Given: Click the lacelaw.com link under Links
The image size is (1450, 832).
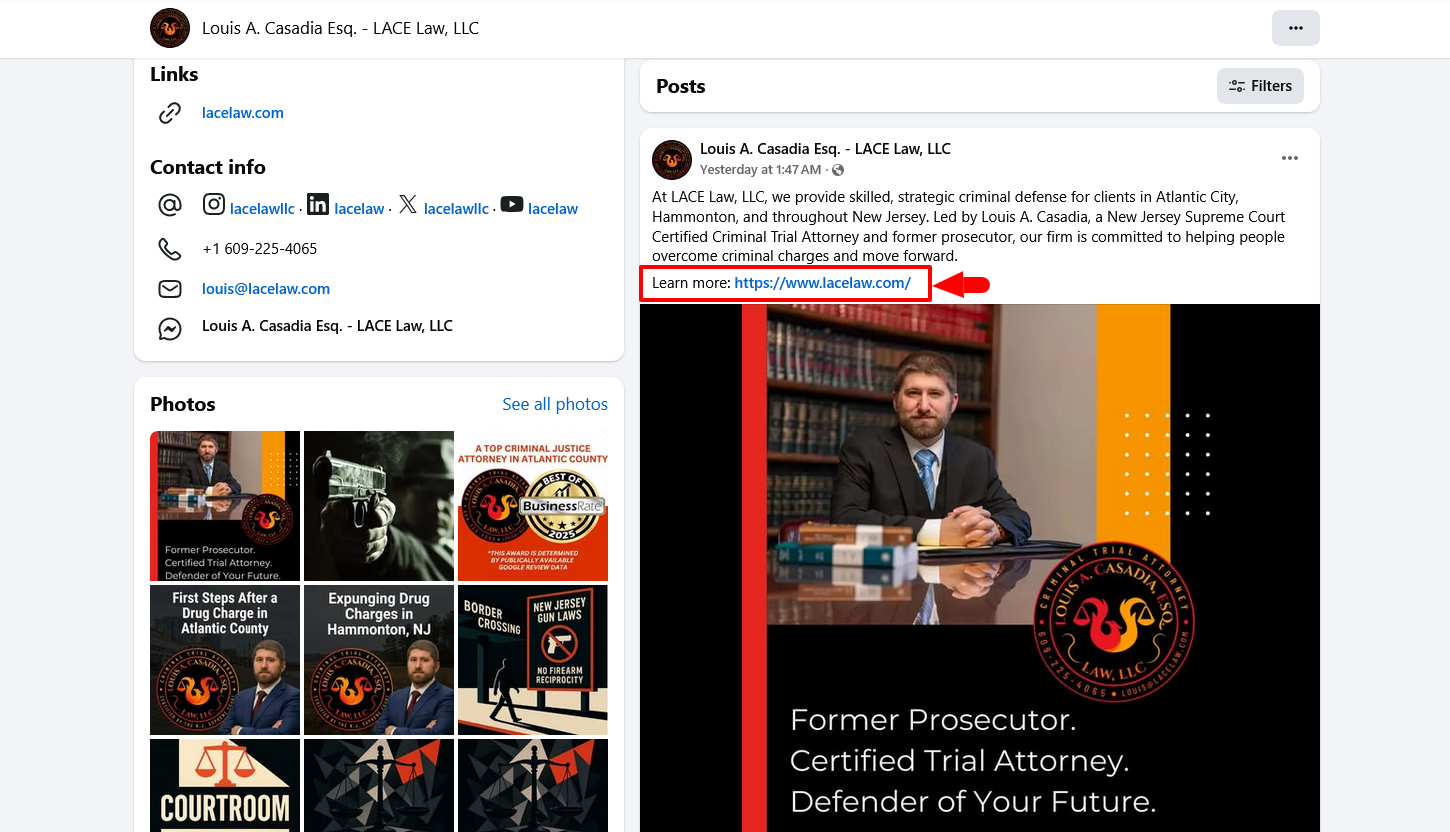Looking at the screenshot, I should click(243, 113).
